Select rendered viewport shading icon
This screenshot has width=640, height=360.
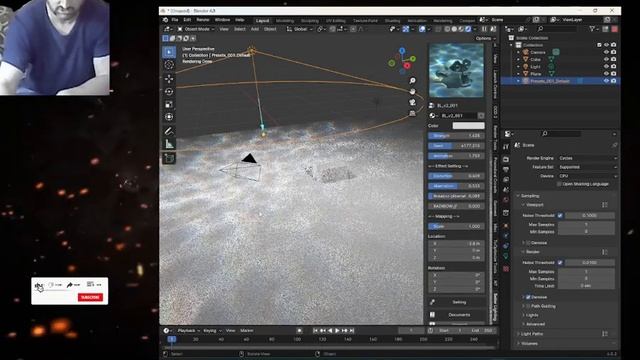tap(468, 29)
